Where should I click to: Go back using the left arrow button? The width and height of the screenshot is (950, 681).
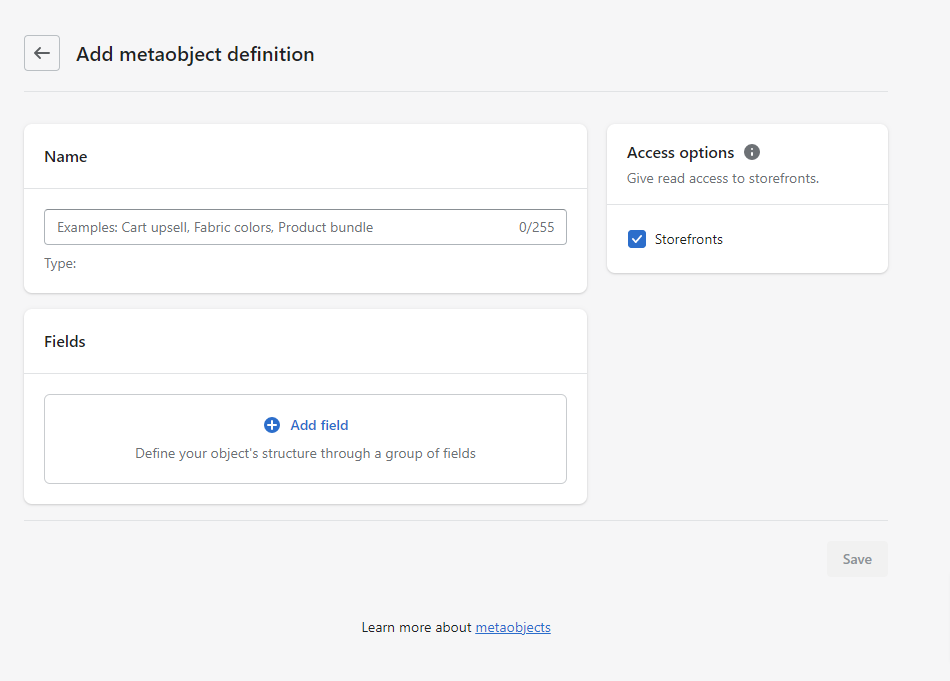pyautogui.click(x=42, y=53)
